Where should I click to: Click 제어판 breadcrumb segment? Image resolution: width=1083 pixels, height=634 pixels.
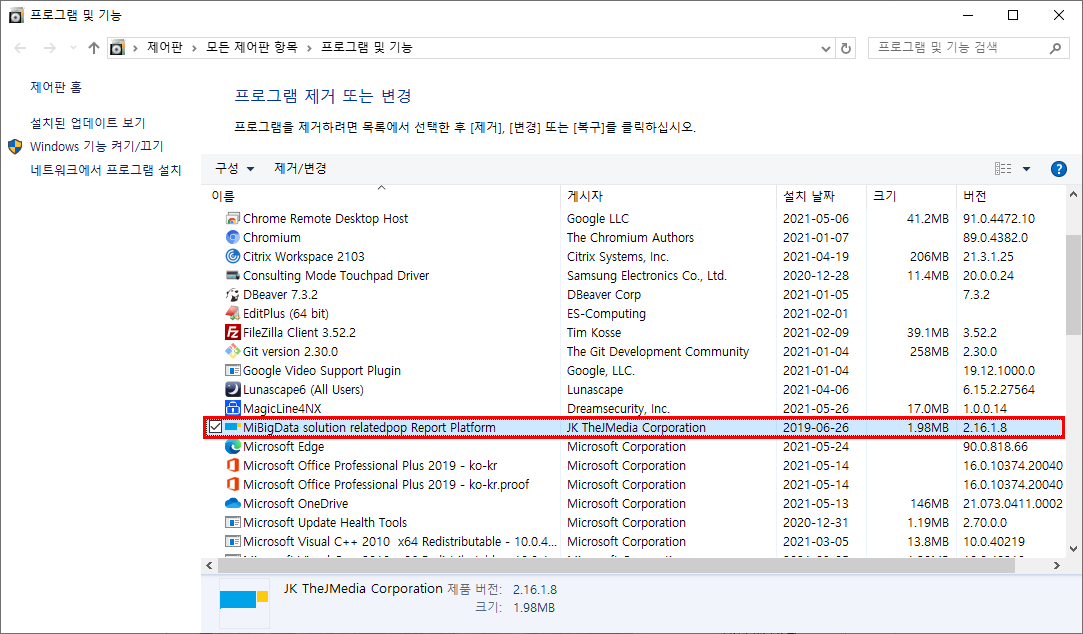pos(165,48)
